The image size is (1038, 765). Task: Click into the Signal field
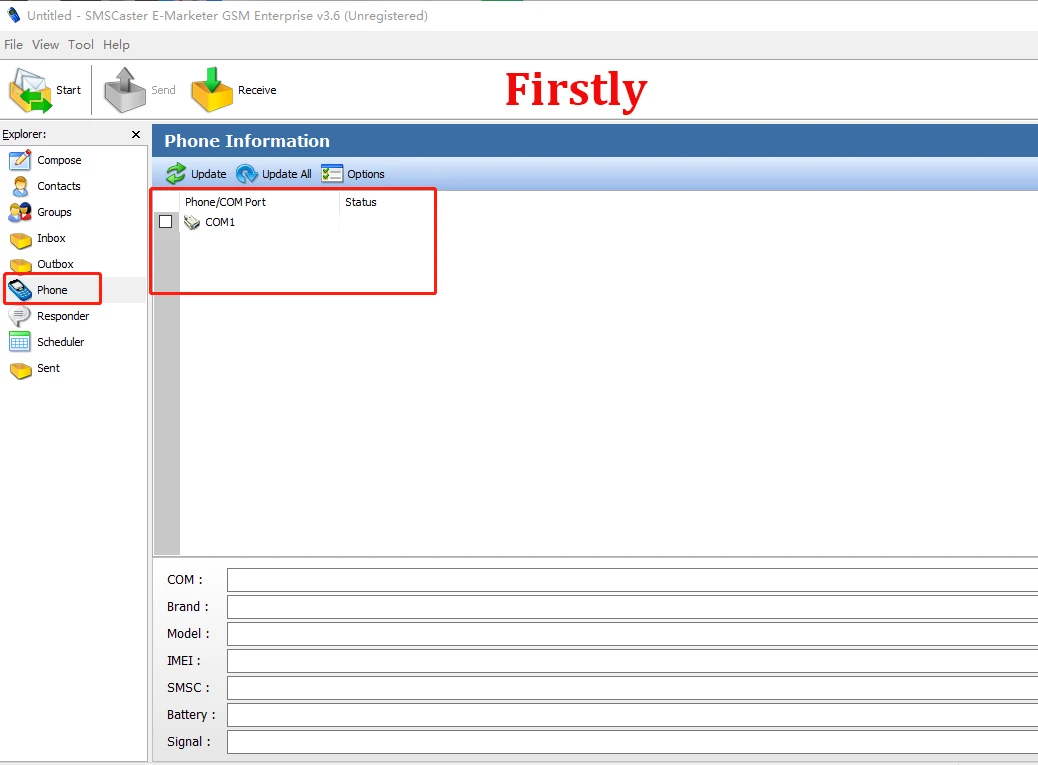pyautogui.click(x=632, y=742)
